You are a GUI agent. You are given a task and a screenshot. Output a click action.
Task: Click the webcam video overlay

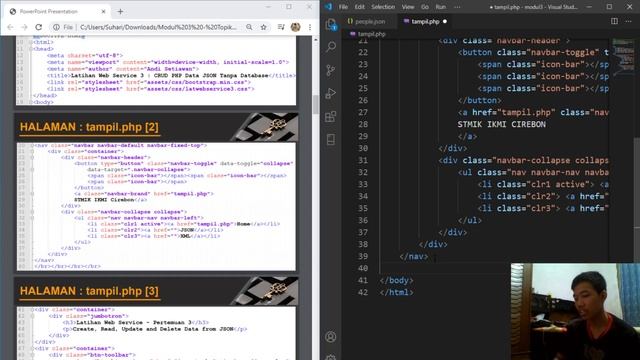point(575,311)
